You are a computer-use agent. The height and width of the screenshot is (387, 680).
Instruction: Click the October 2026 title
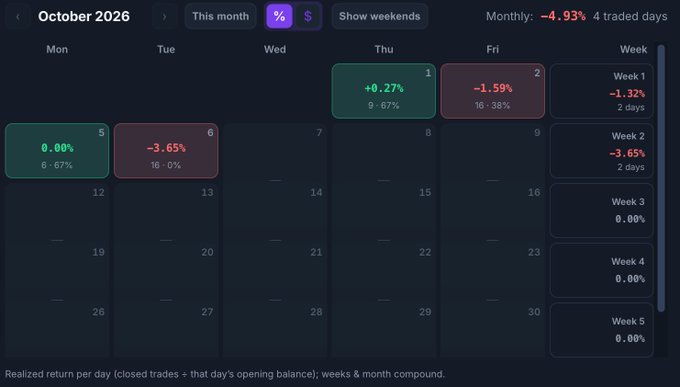[x=84, y=16]
